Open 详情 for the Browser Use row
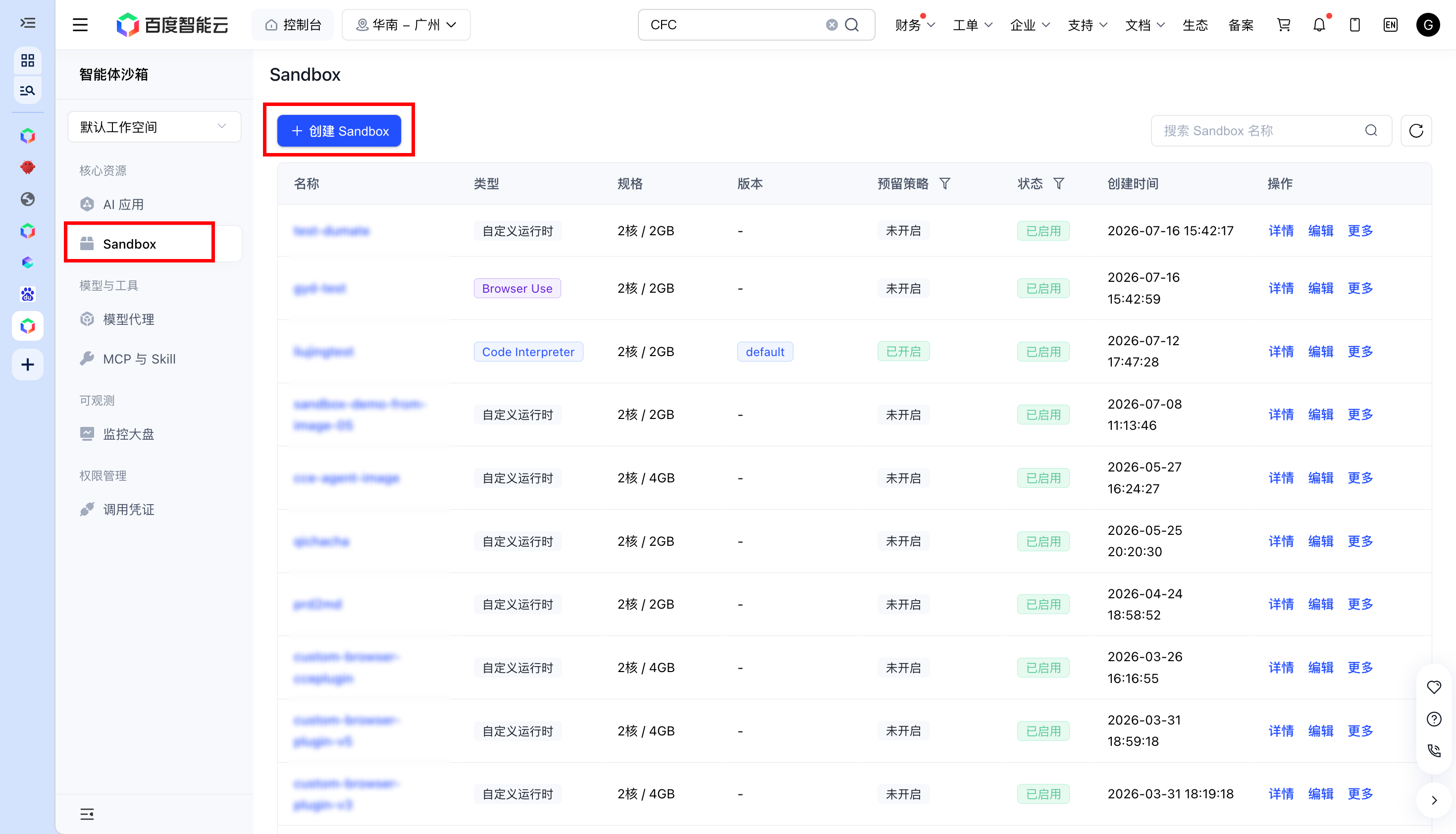The image size is (1456, 834). click(x=1281, y=288)
